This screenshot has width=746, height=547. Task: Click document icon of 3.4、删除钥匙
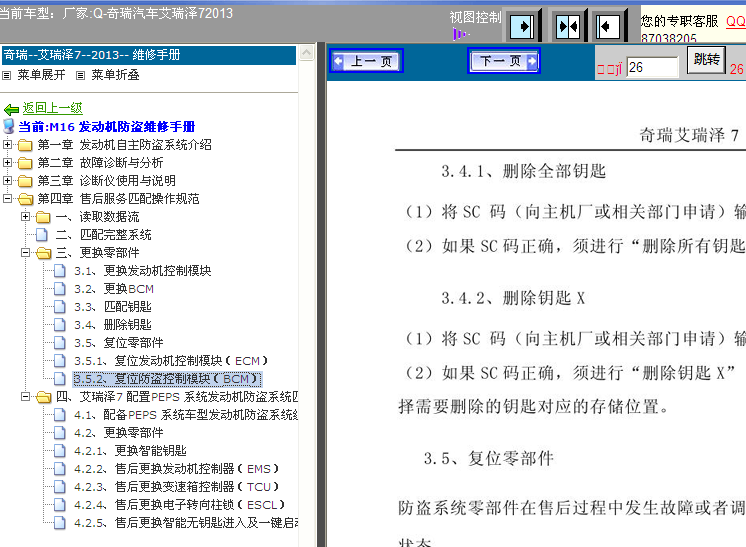click(x=60, y=325)
